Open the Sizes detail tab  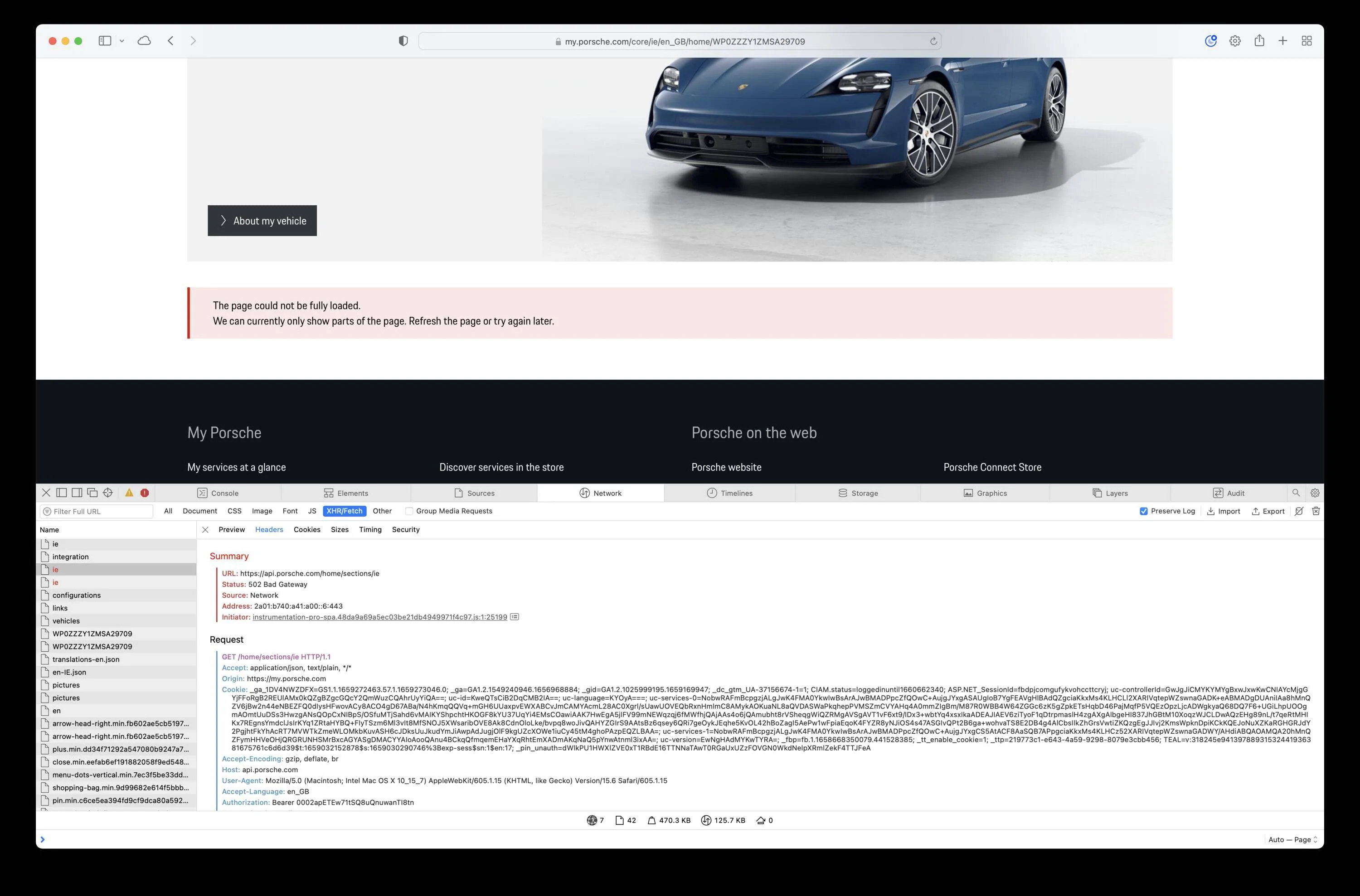coord(340,530)
